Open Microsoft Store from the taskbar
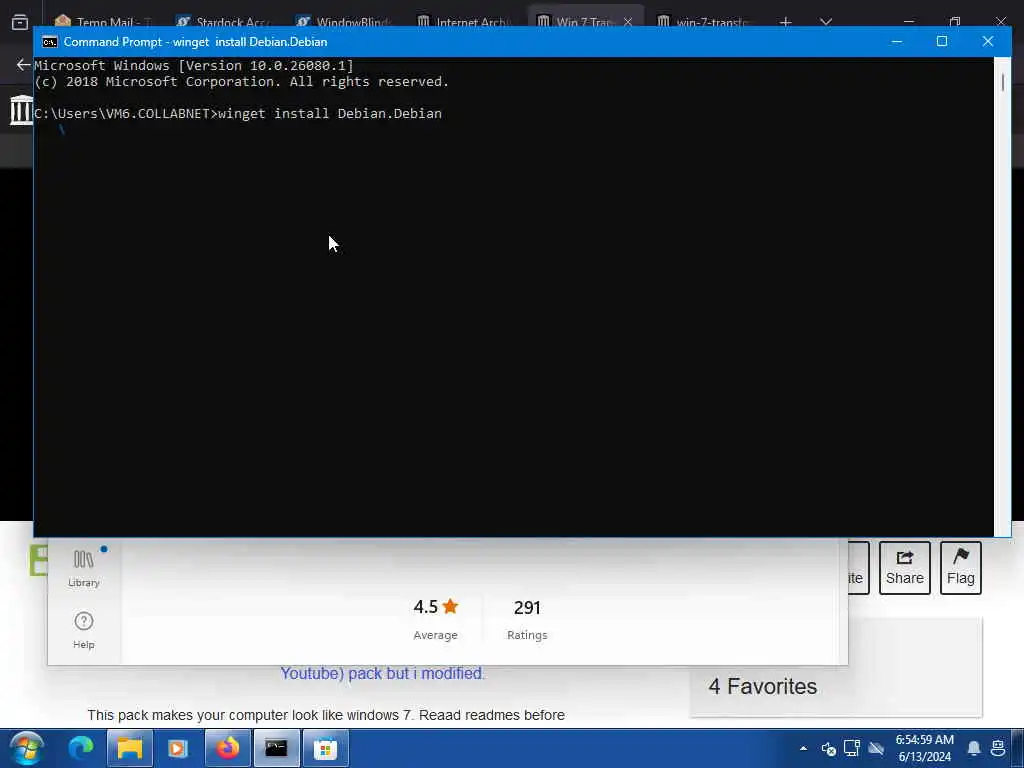This screenshot has height=768, width=1024. [325, 748]
